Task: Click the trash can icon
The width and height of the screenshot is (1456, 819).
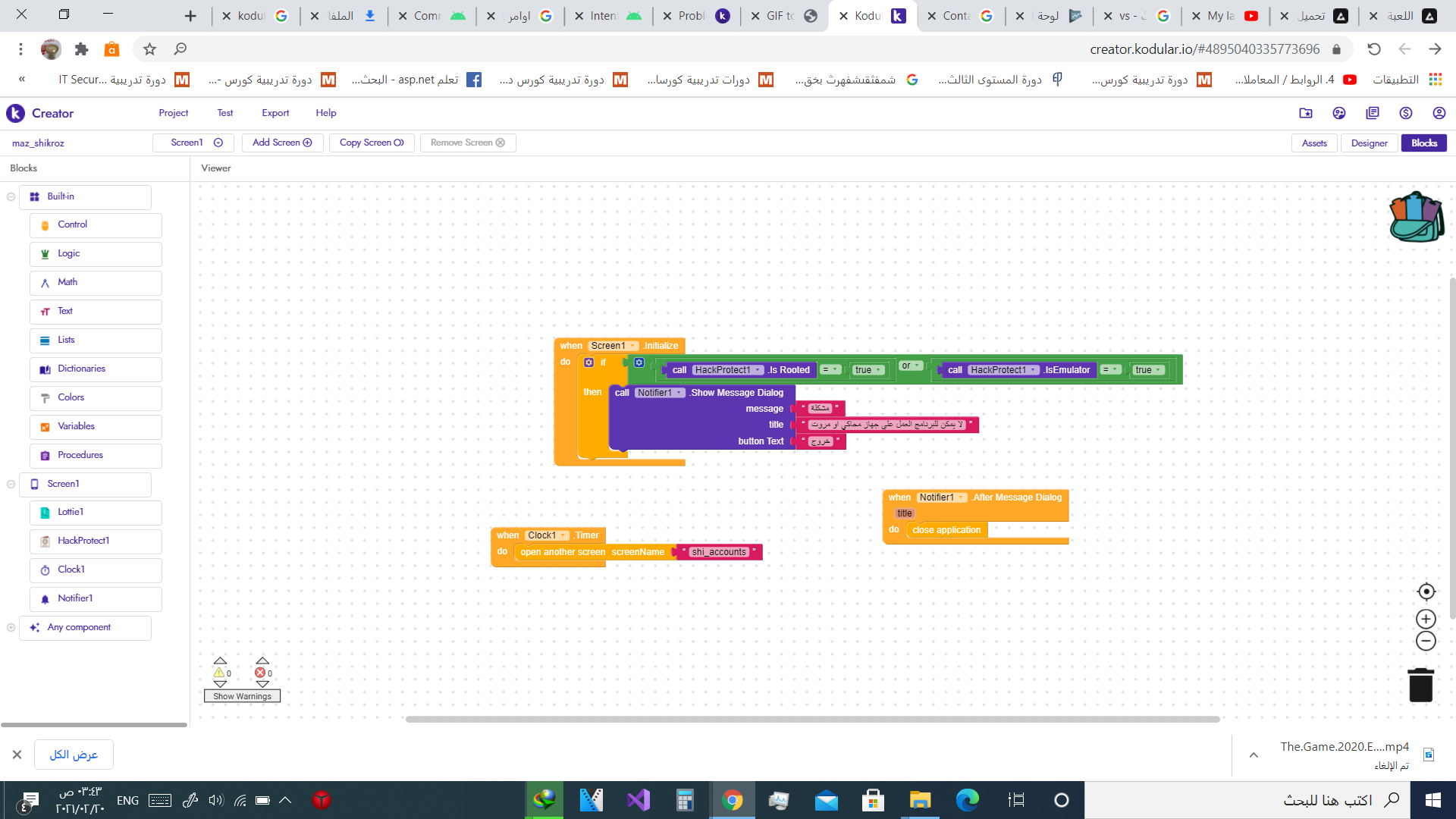Action: click(1420, 685)
